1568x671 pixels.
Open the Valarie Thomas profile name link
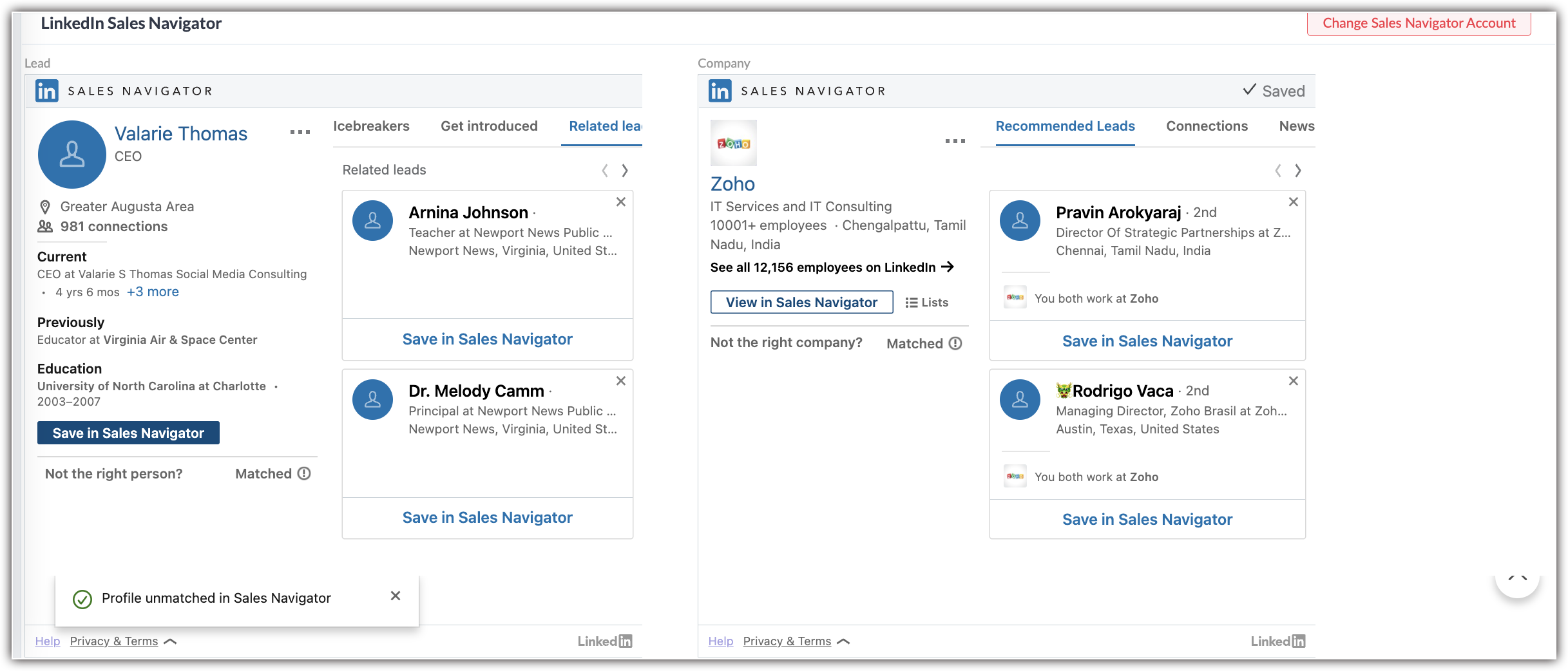pyautogui.click(x=181, y=134)
